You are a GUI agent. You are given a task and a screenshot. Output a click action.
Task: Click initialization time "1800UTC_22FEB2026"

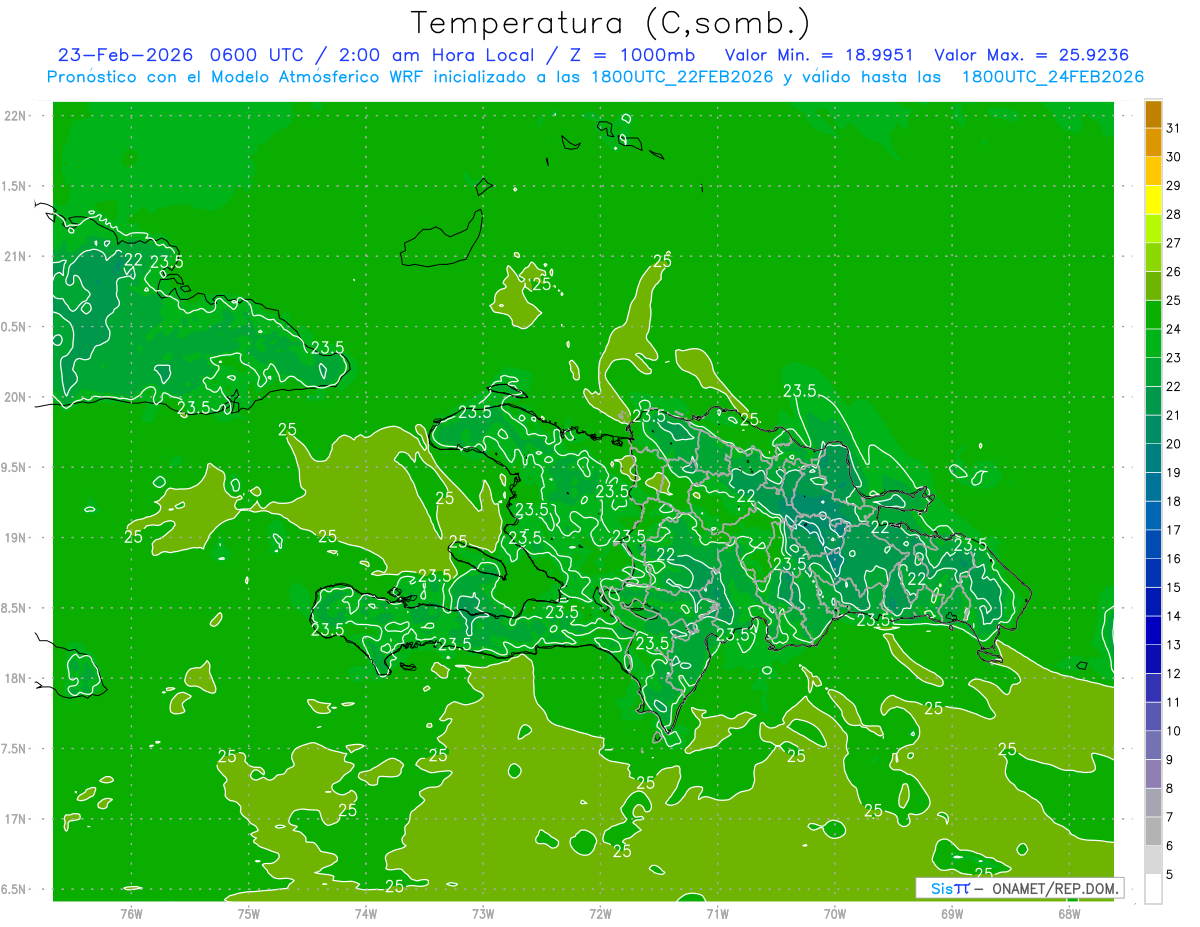click(682, 77)
